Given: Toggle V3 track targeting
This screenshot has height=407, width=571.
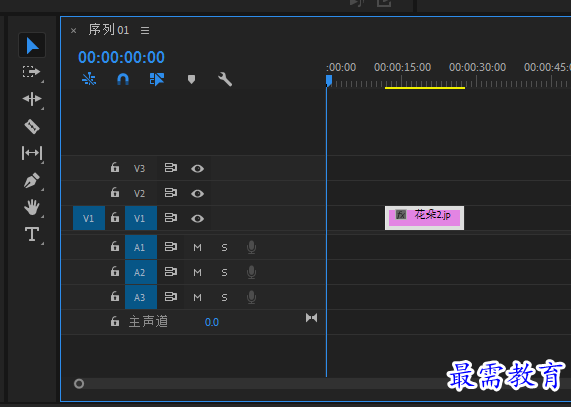Looking at the screenshot, I should (x=139, y=168).
